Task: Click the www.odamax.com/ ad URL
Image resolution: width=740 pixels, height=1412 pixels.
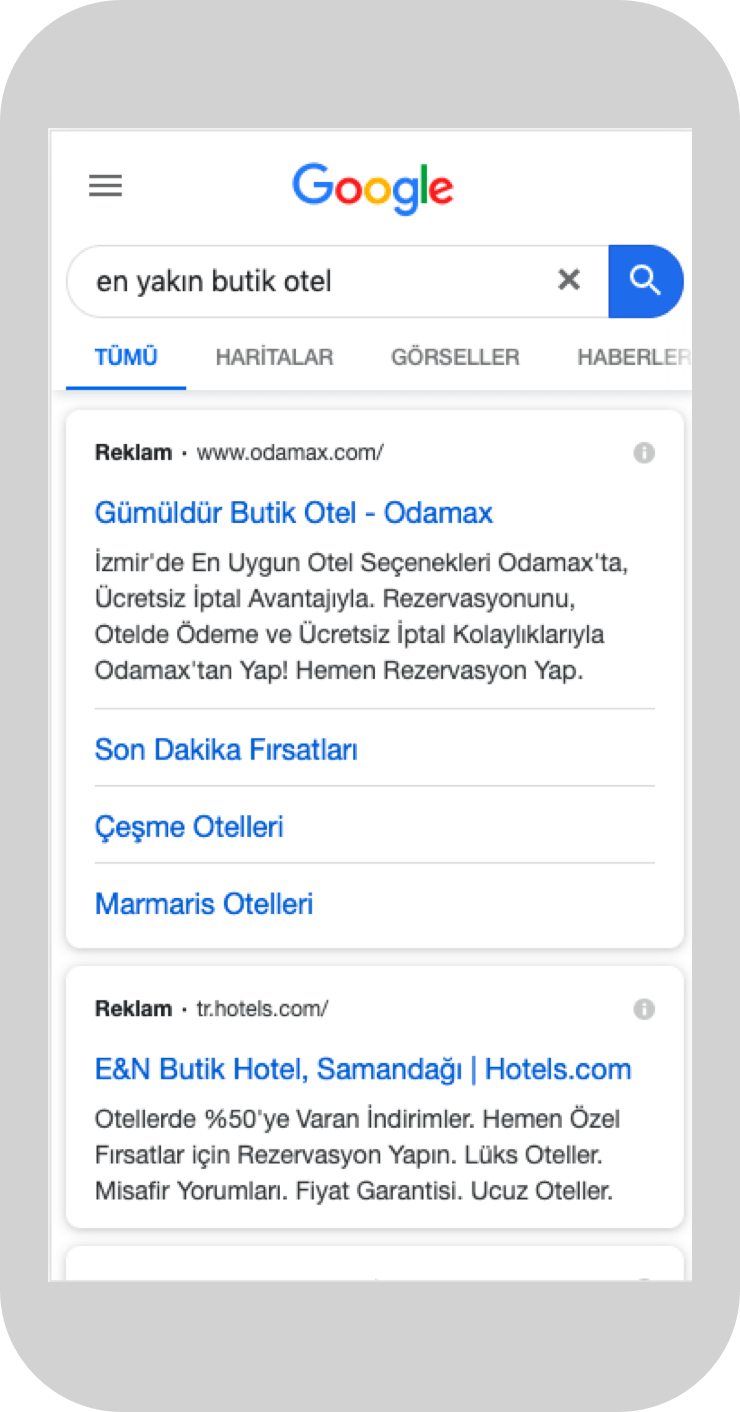Action: coord(290,453)
